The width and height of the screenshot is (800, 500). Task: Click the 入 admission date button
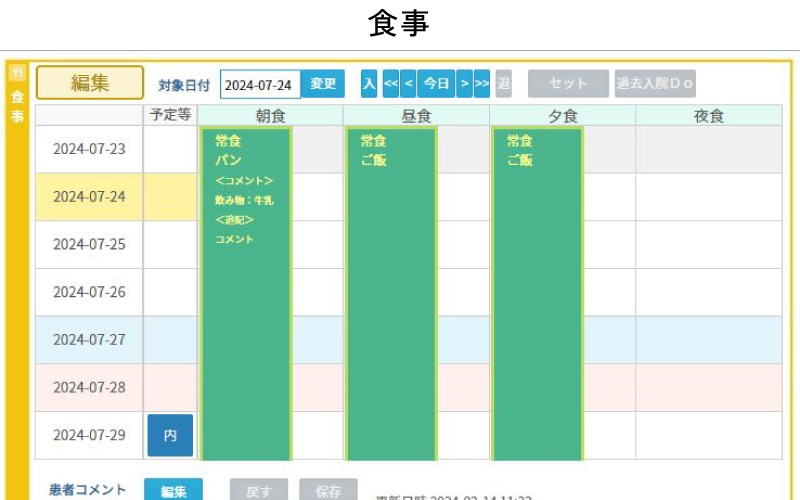(x=369, y=84)
